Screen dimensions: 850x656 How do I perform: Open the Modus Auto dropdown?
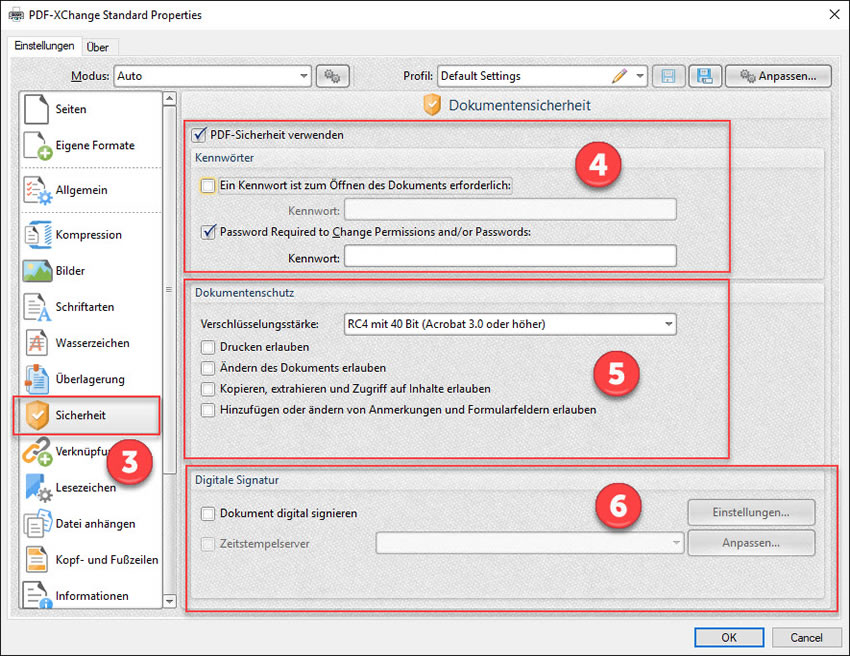tap(212, 76)
